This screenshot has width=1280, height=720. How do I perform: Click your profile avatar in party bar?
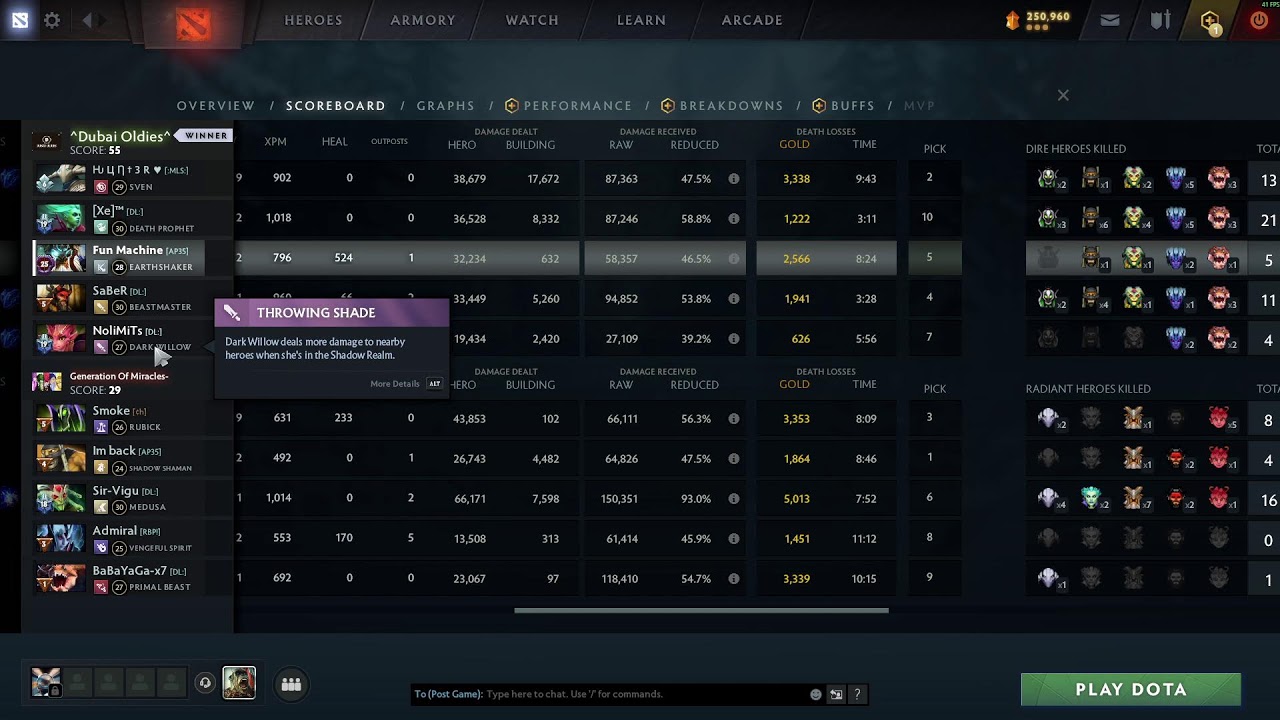46,683
